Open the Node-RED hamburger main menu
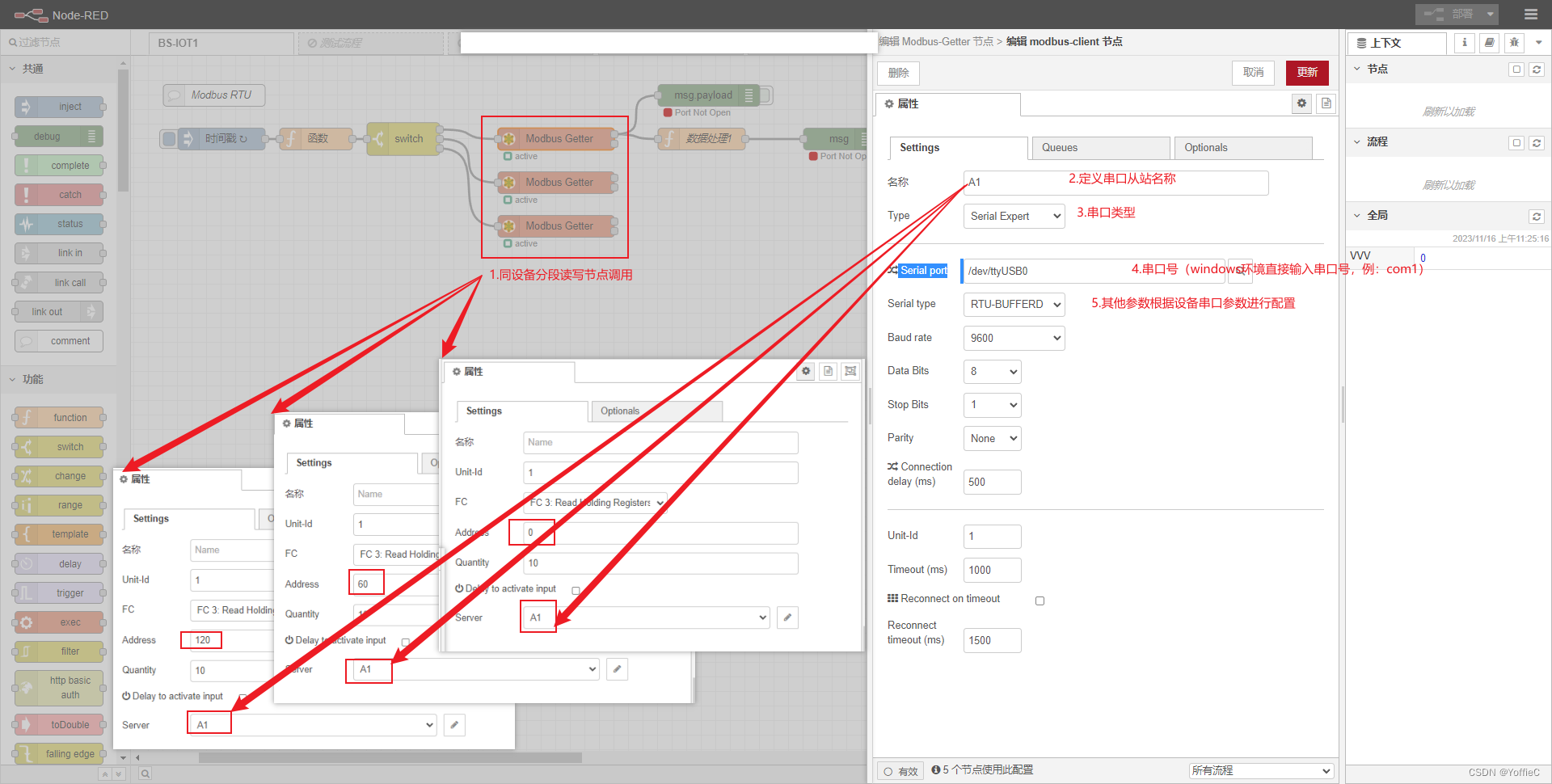Screen dimensions: 1552x784 point(1530,15)
